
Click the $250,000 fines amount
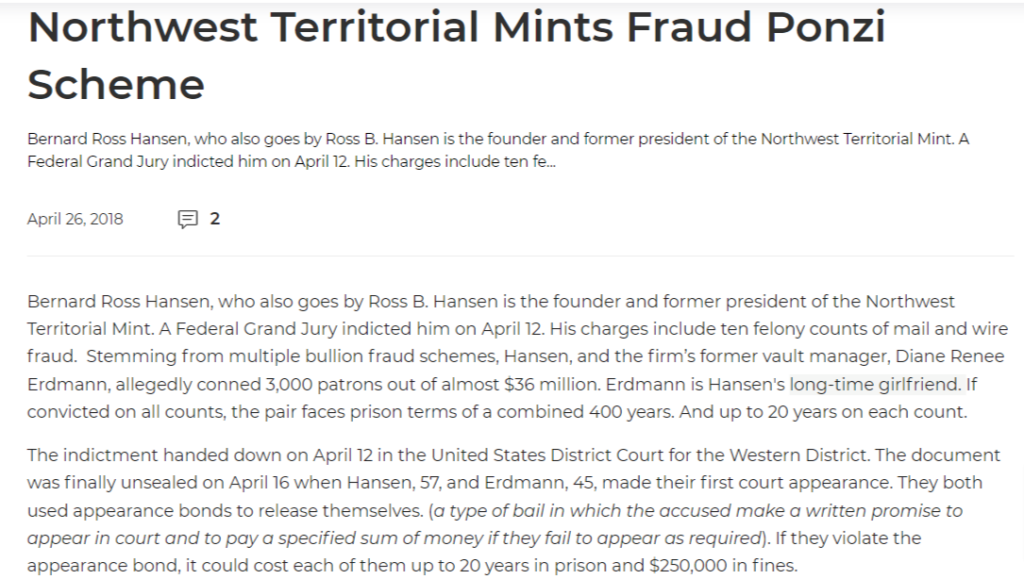[688, 565]
